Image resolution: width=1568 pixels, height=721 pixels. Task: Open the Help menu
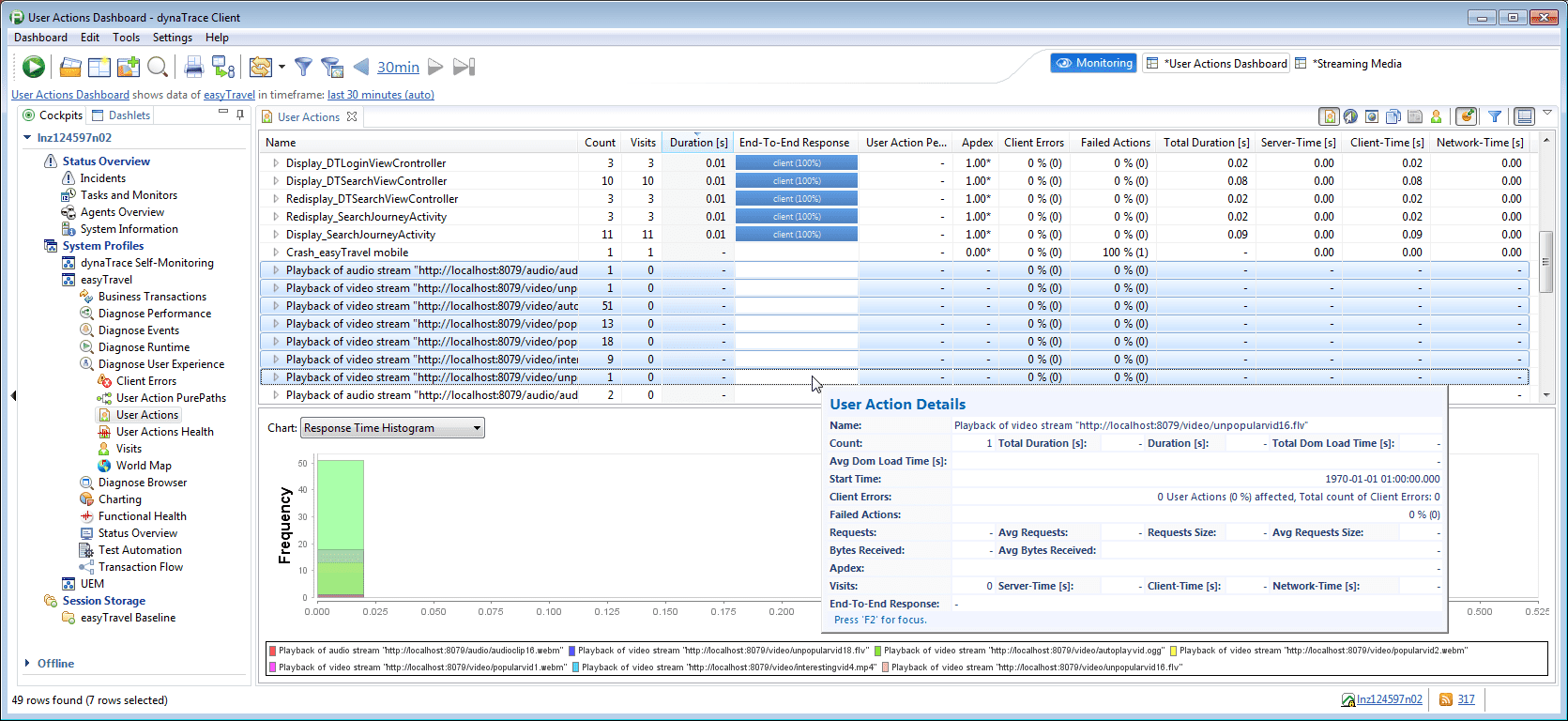(x=217, y=38)
